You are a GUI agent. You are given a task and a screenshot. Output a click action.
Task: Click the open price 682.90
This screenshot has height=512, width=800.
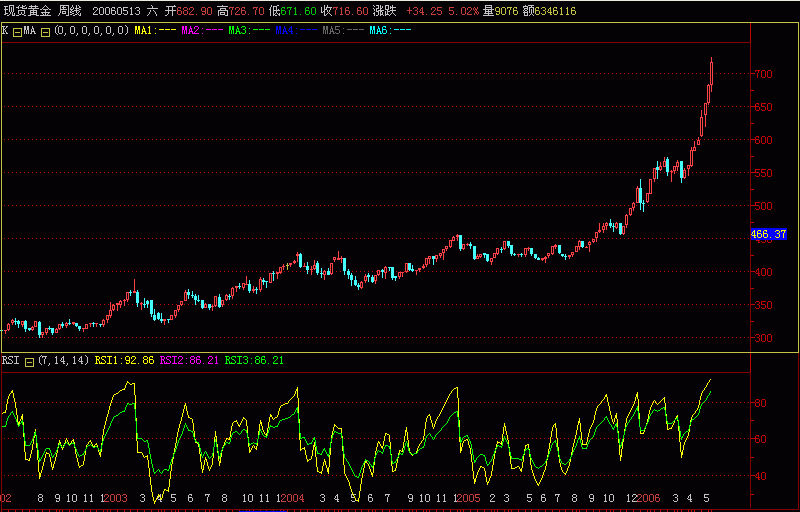194,11
